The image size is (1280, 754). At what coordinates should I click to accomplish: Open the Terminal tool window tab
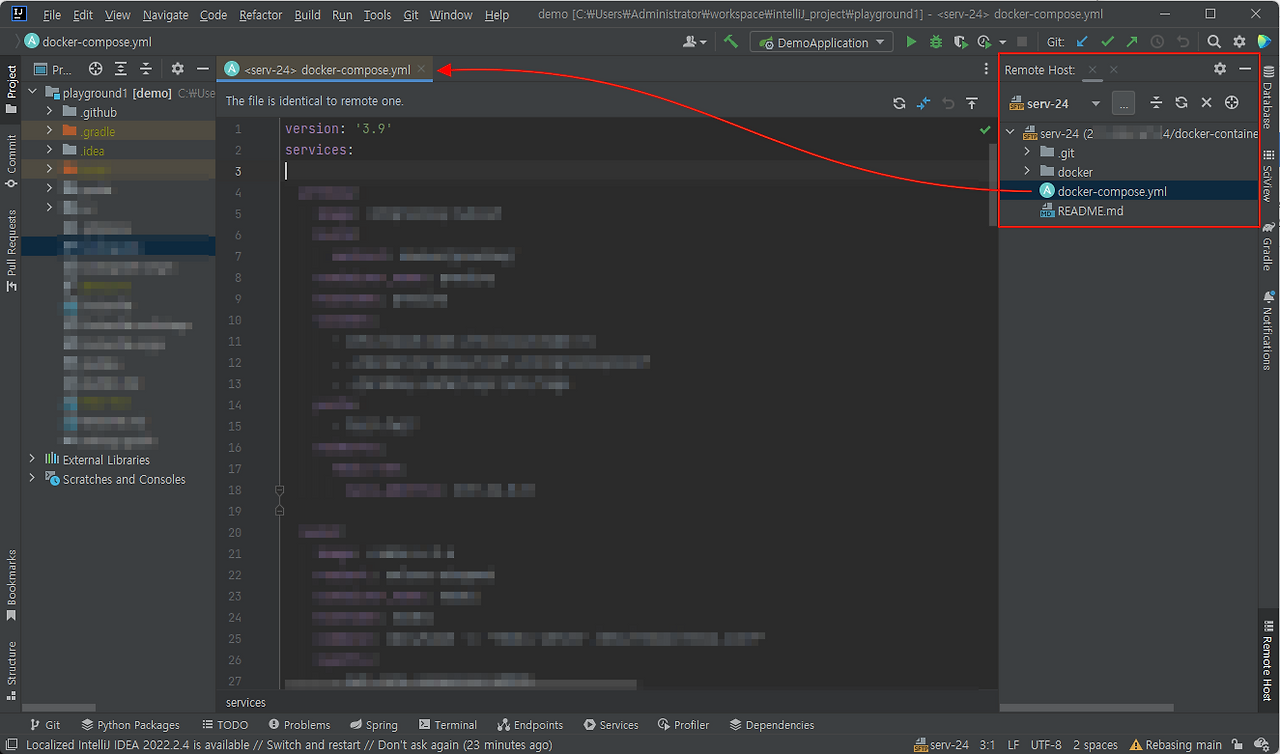pyautogui.click(x=447, y=725)
